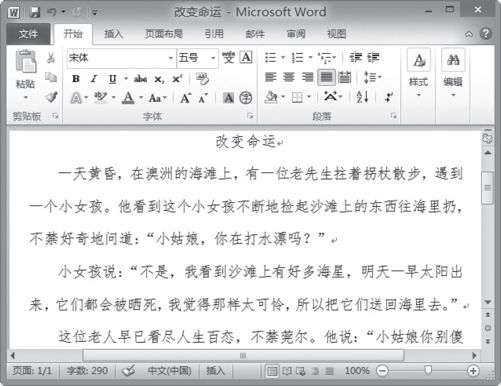The width and height of the screenshot is (501, 386).
Task: Click the Copy icon
Action: pyautogui.click(x=51, y=77)
